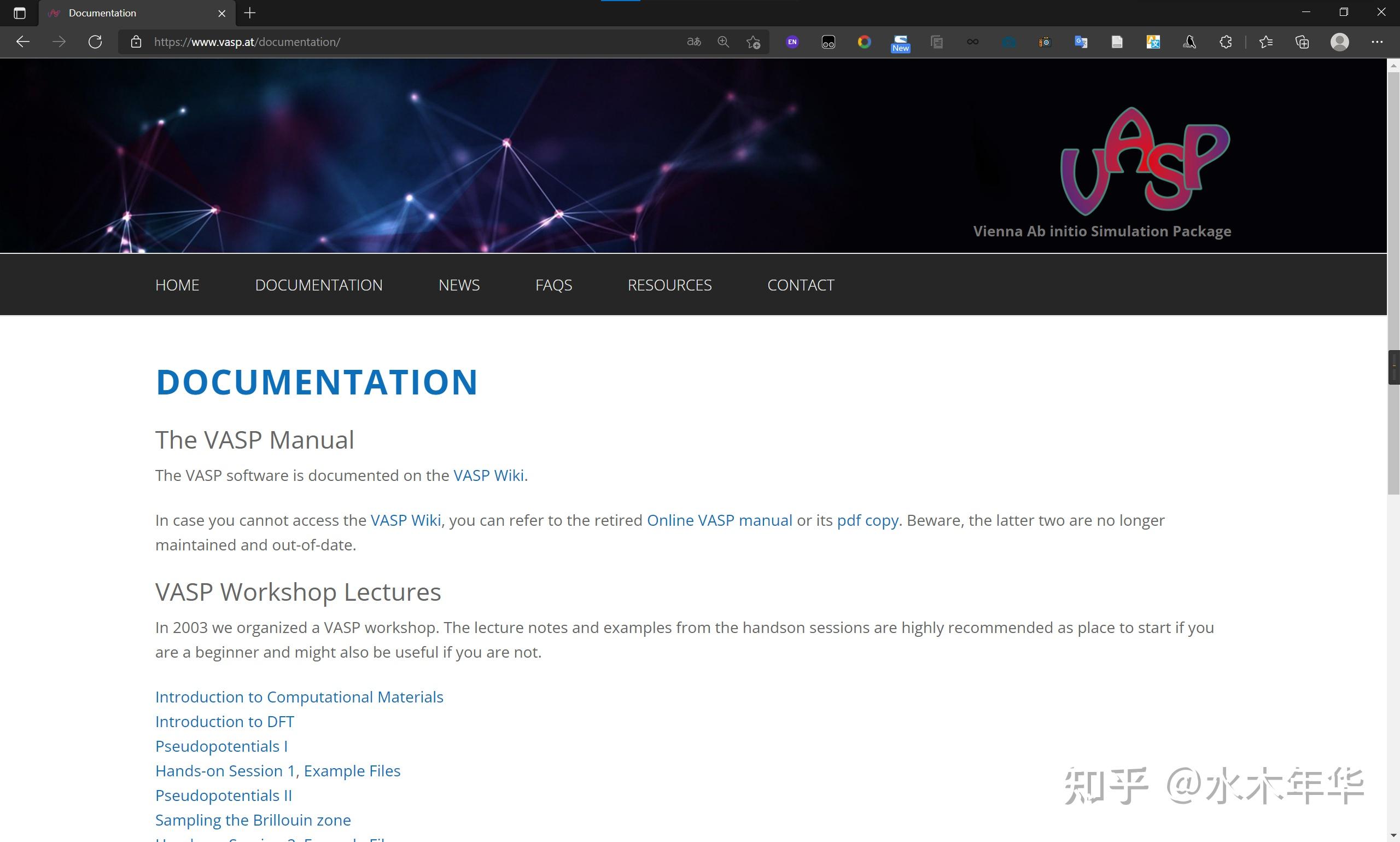
Task: Open the favorites list
Action: [x=1265, y=42]
